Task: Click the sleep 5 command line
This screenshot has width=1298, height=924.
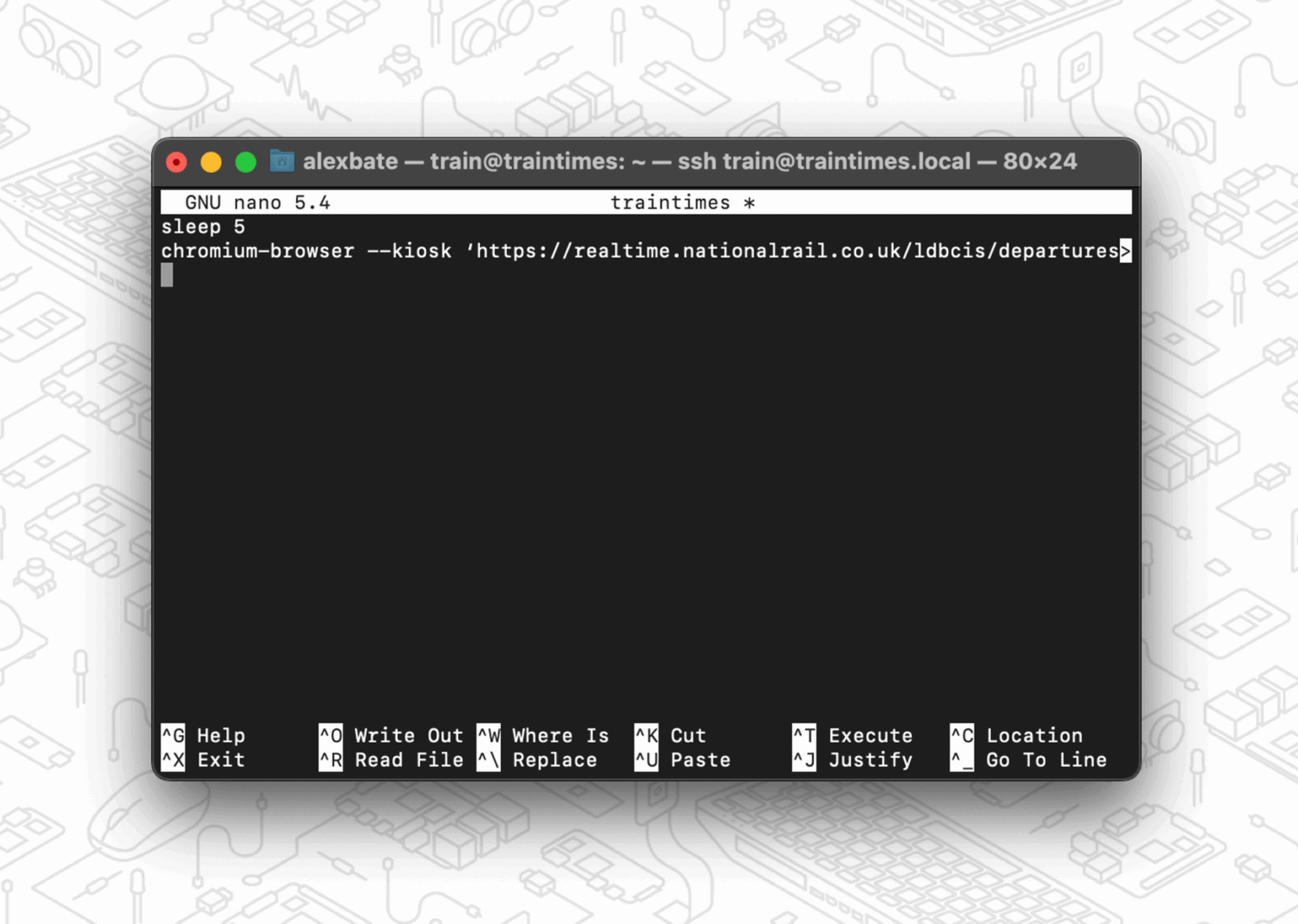Action: [x=203, y=226]
